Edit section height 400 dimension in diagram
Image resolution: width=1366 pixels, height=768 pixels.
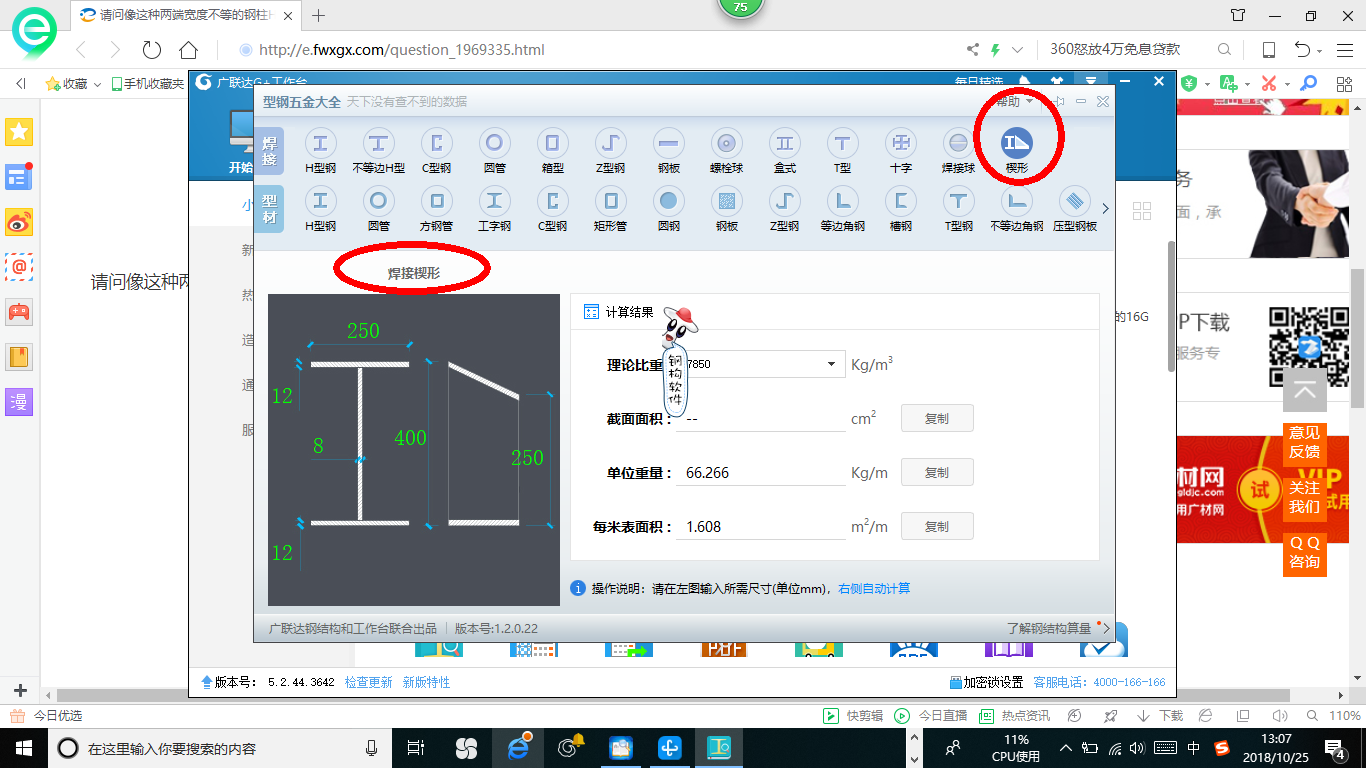pyautogui.click(x=410, y=438)
